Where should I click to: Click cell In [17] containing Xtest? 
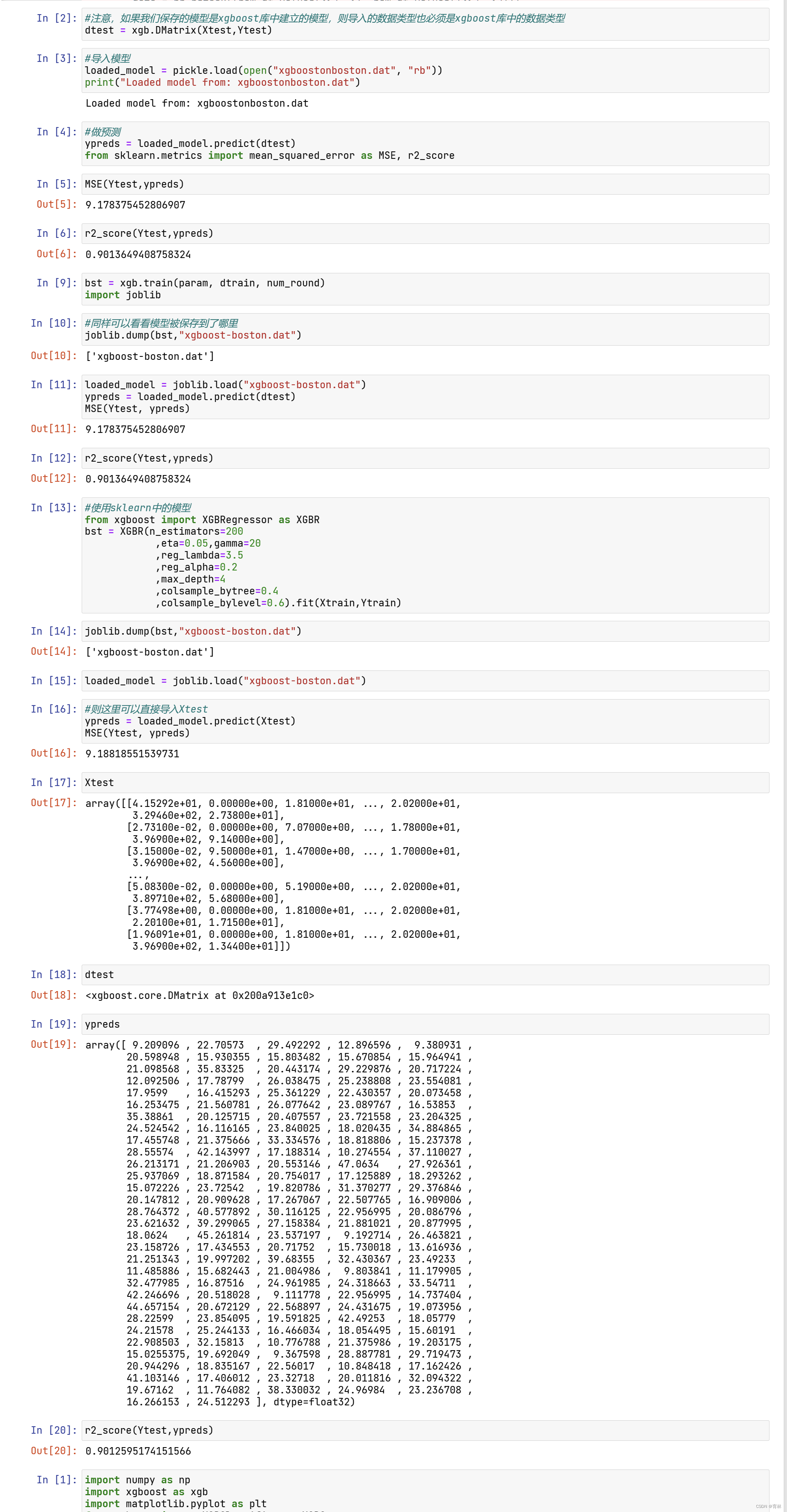pyautogui.click(x=425, y=782)
